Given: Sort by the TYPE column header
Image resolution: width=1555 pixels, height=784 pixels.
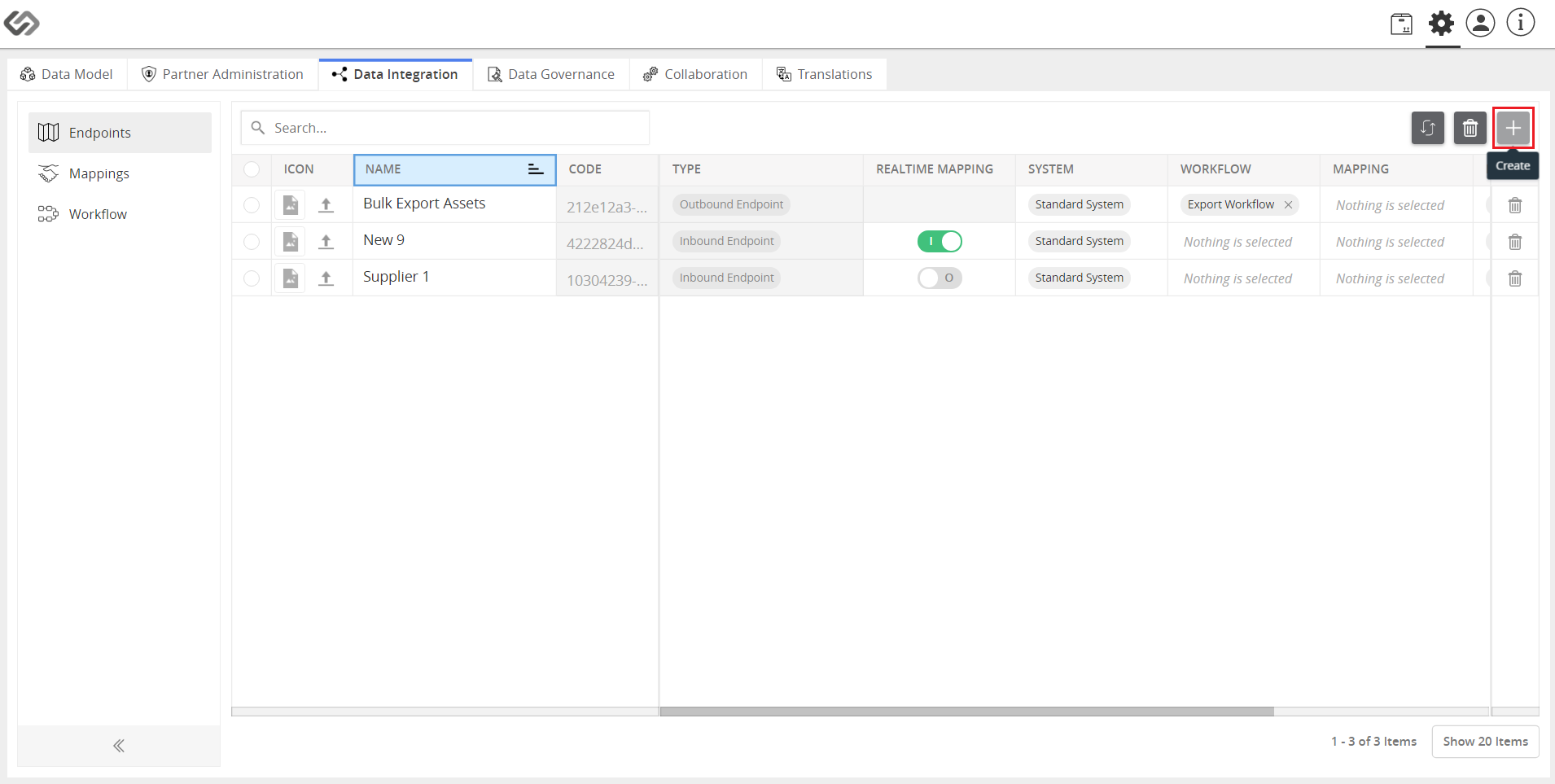Looking at the screenshot, I should point(761,169).
